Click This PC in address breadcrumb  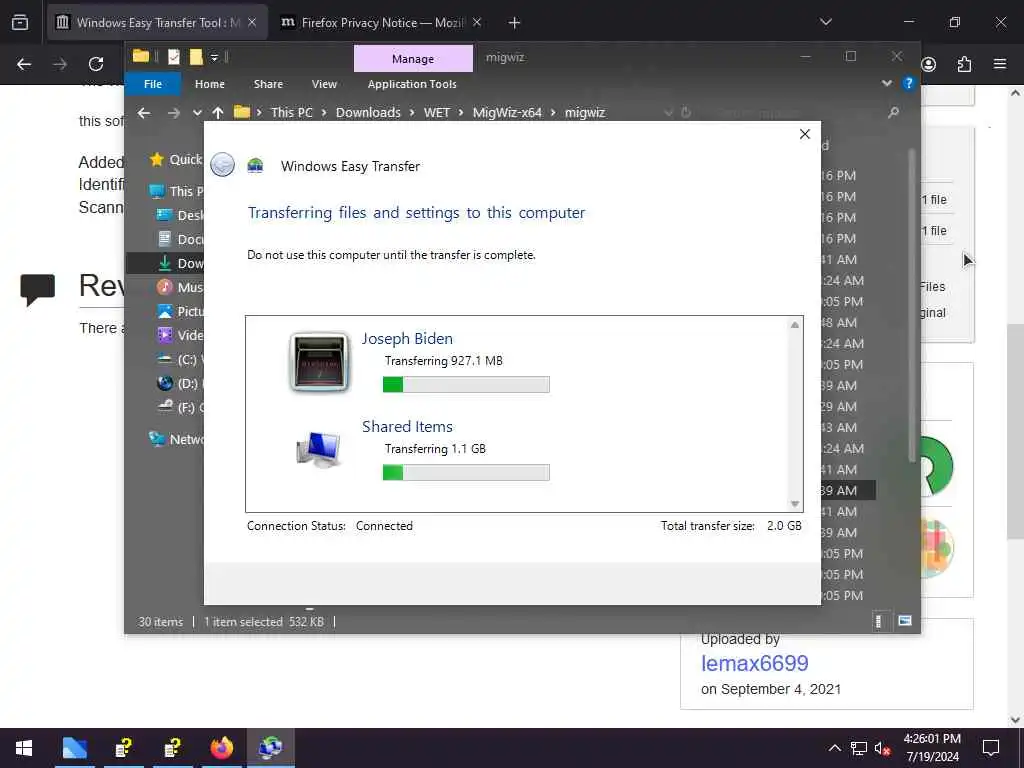click(291, 112)
